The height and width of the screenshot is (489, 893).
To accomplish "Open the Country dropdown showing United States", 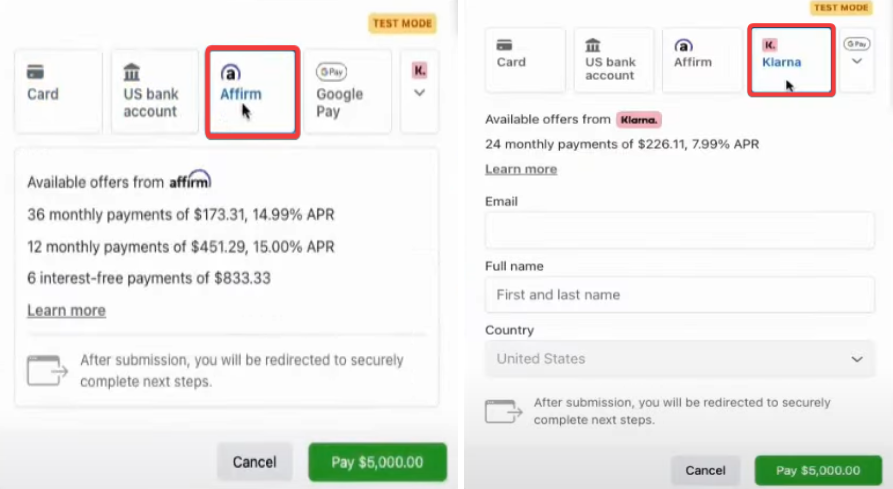I will [x=680, y=359].
